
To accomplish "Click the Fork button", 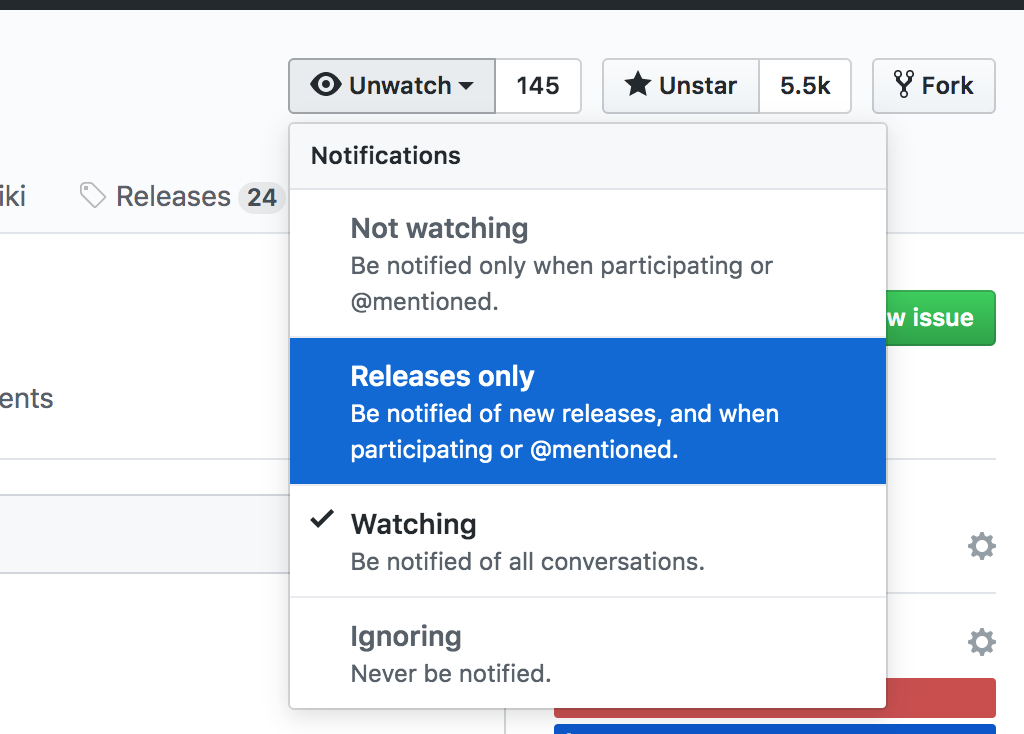I will coord(934,86).
